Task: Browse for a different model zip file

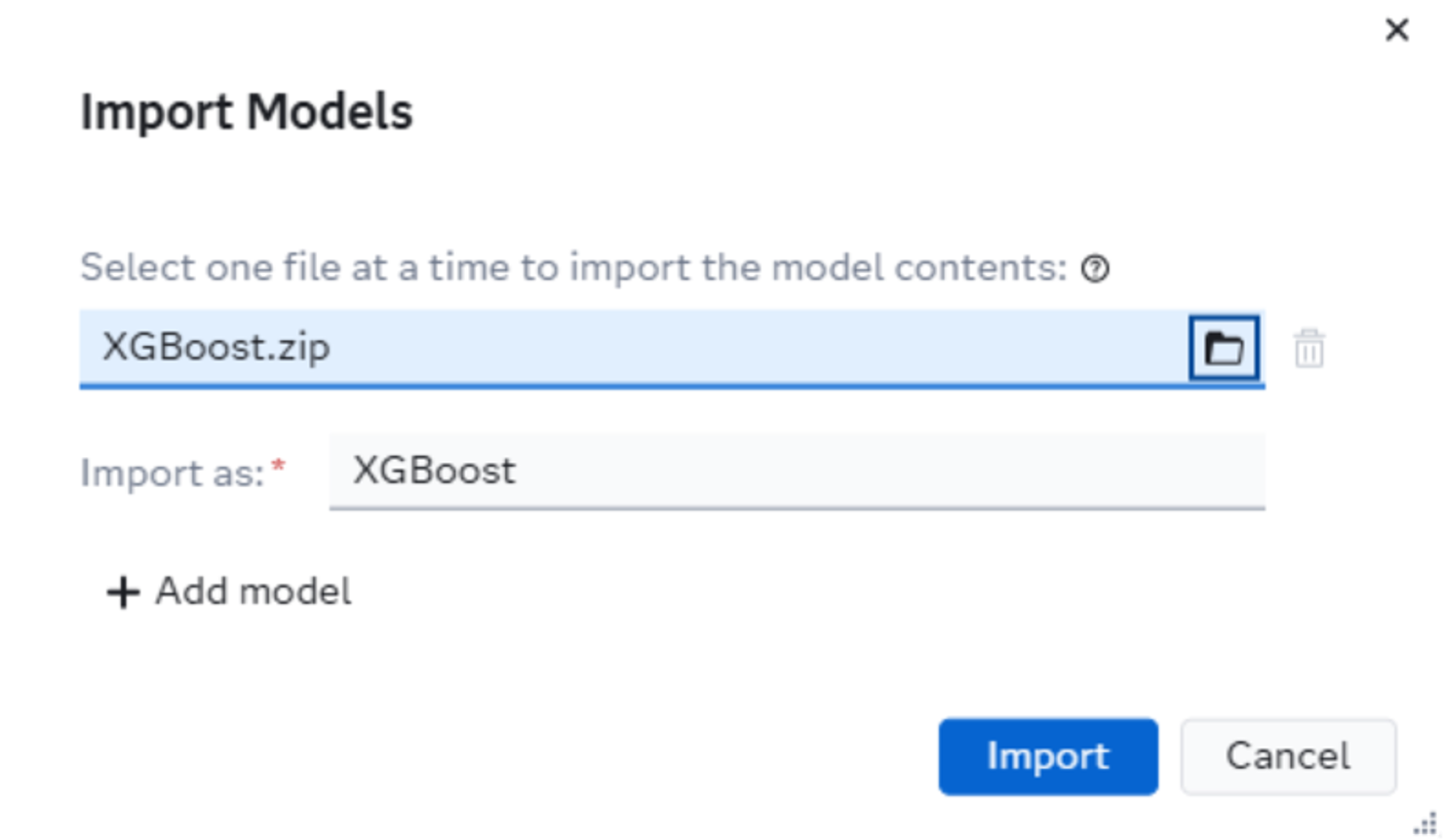Action: [x=1224, y=348]
